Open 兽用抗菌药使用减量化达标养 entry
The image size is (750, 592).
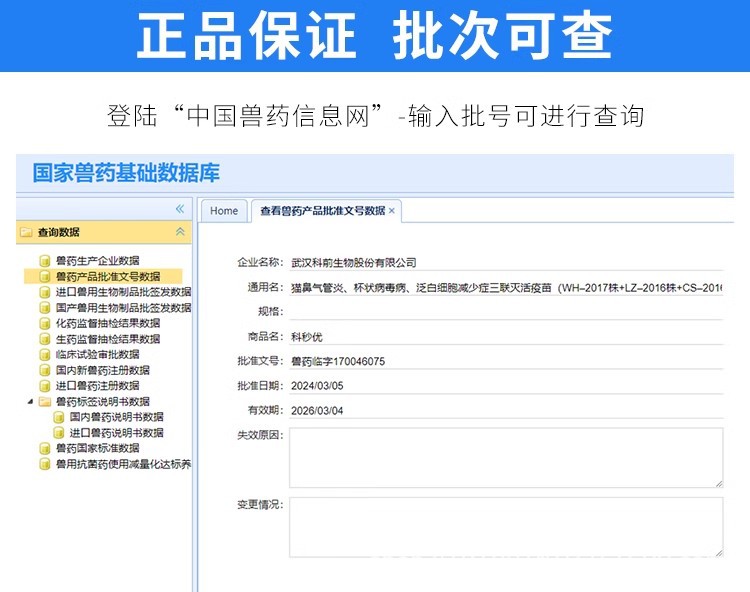coord(123,464)
